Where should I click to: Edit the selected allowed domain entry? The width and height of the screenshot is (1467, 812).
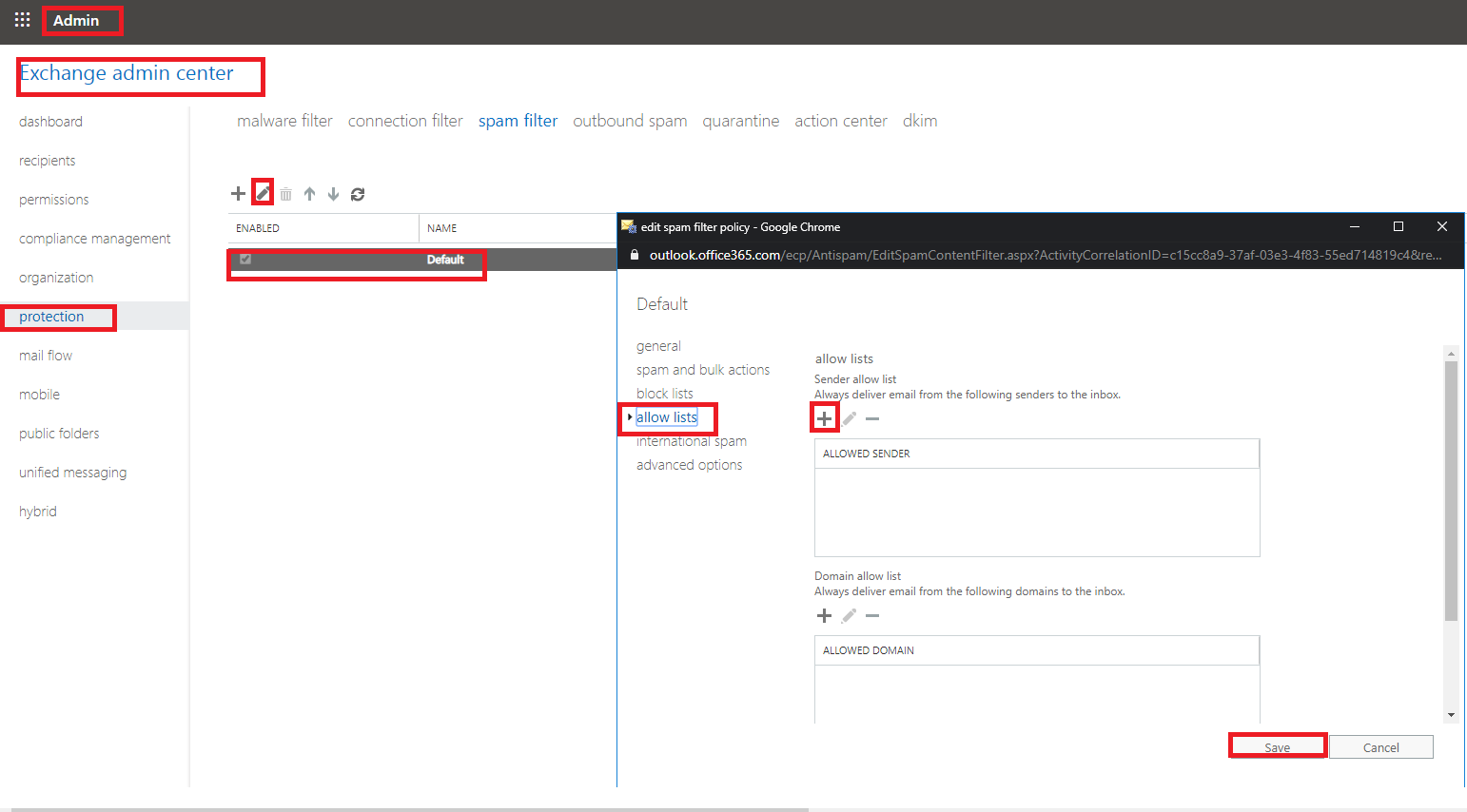(849, 615)
